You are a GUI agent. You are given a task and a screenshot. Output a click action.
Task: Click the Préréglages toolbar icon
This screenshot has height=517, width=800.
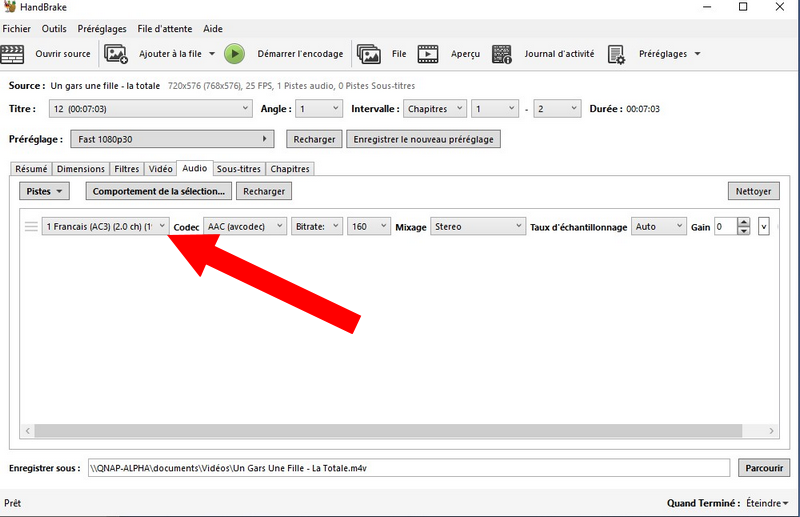[x=617, y=54]
